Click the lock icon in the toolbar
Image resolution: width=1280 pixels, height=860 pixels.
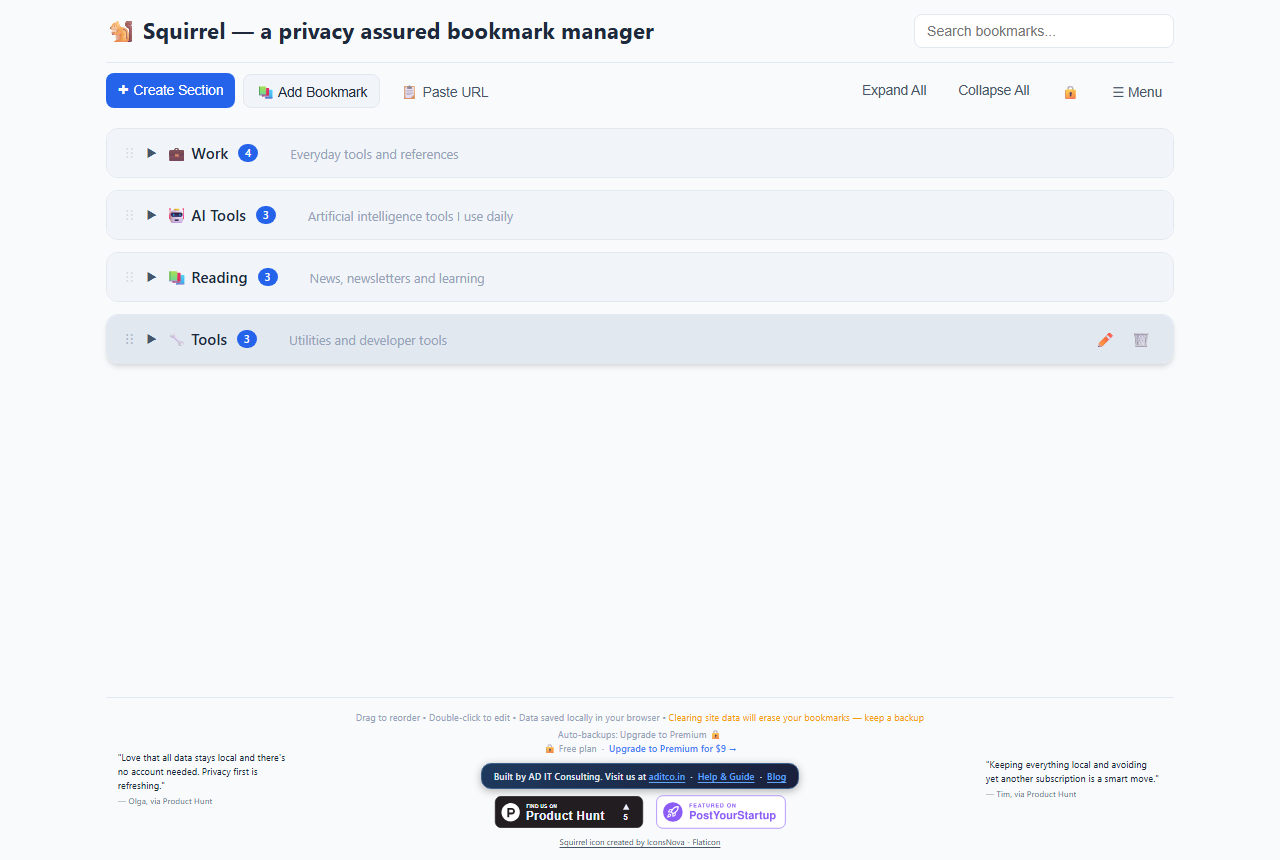coord(1070,92)
